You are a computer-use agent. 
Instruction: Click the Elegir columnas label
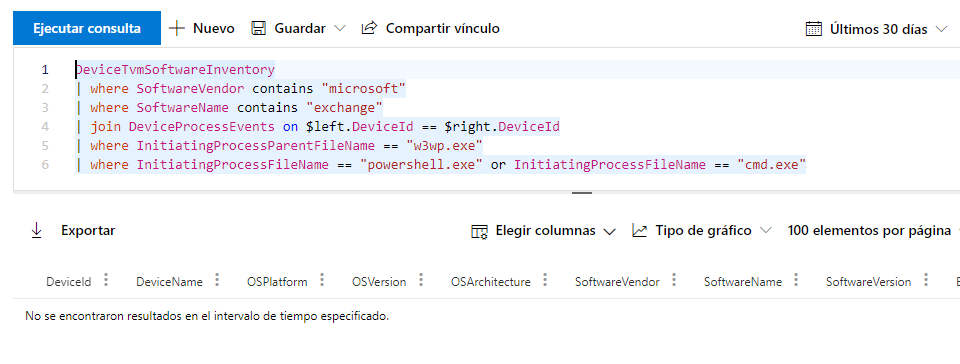pyautogui.click(x=546, y=231)
